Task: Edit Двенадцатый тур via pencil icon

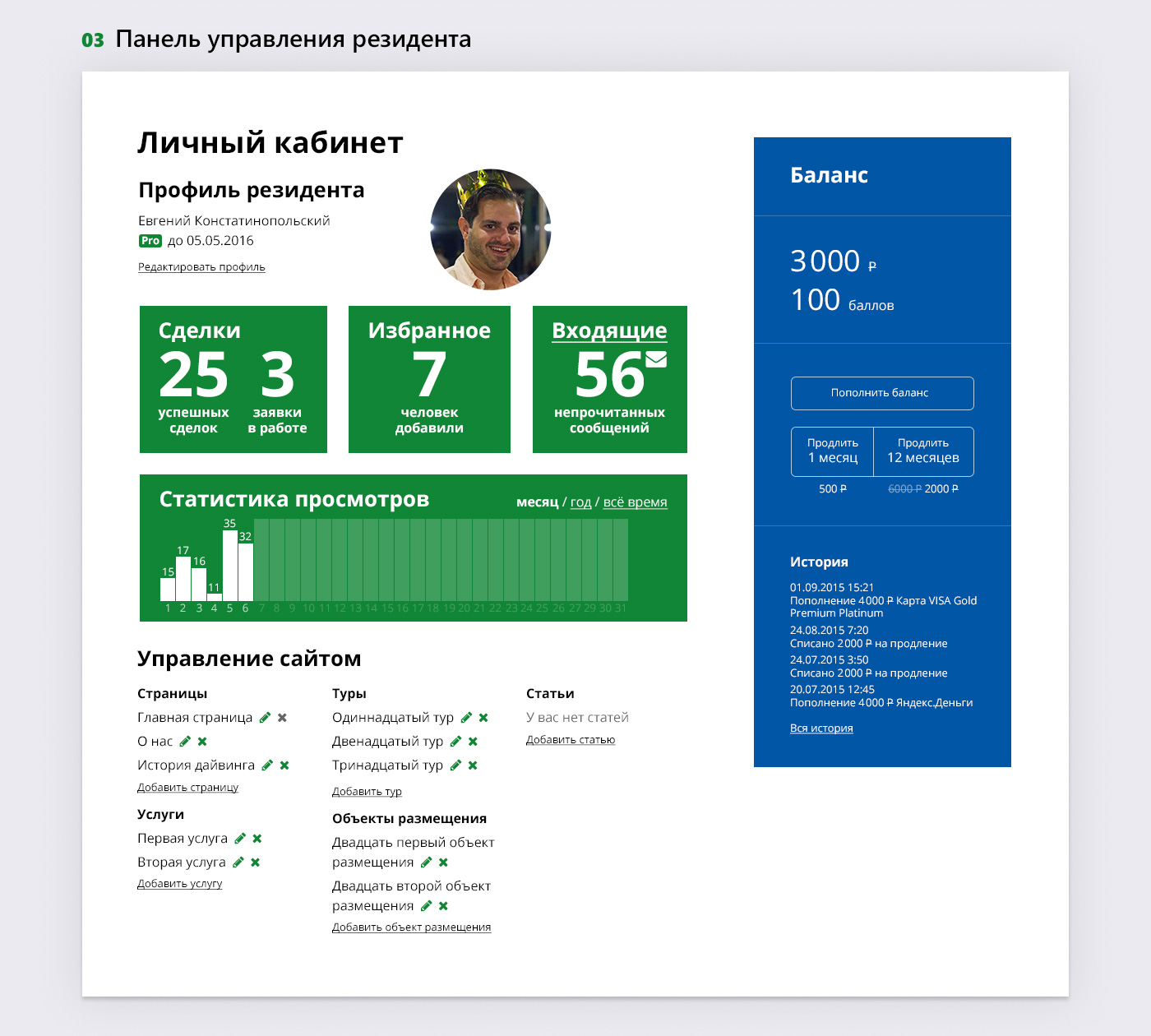Action: click(x=455, y=742)
